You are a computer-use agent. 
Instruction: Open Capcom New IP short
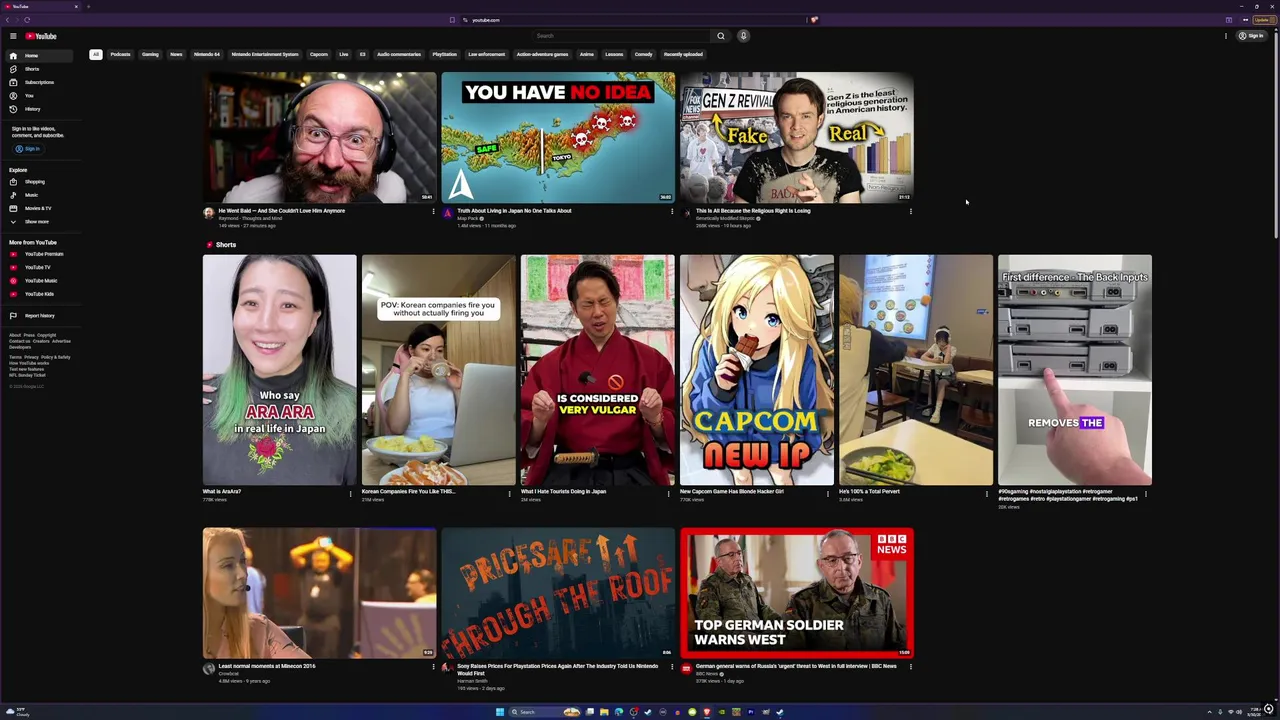(756, 370)
